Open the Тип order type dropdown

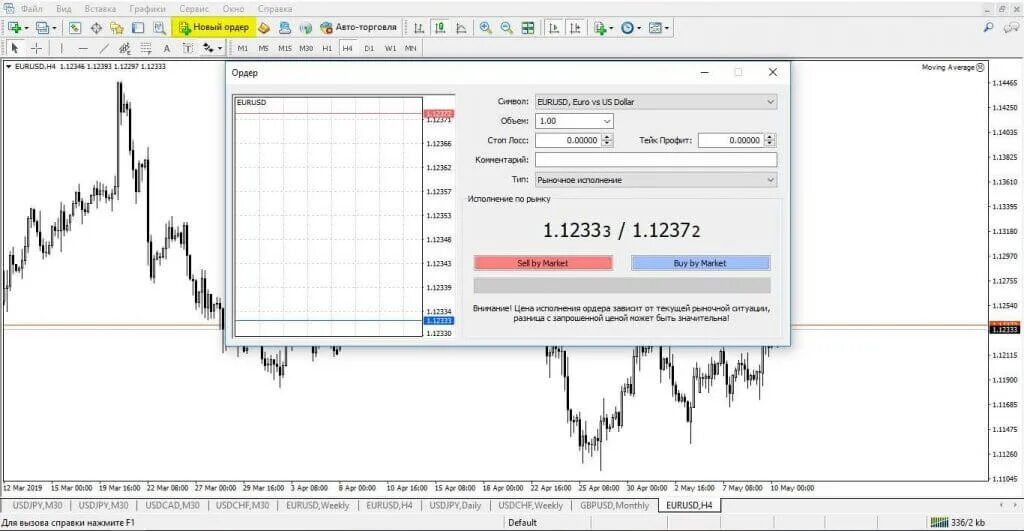[x=656, y=180]
